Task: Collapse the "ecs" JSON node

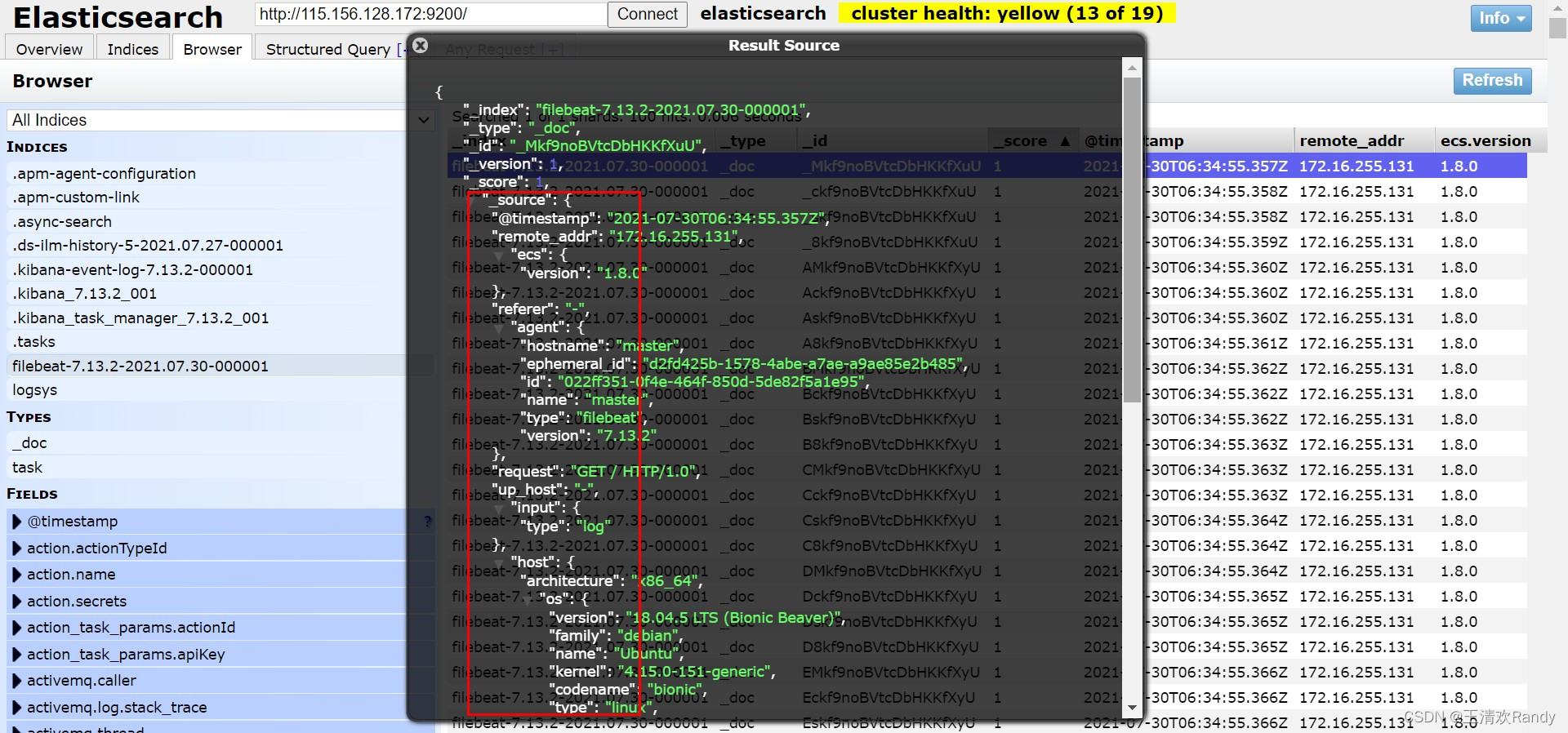Action: (498, 255)
